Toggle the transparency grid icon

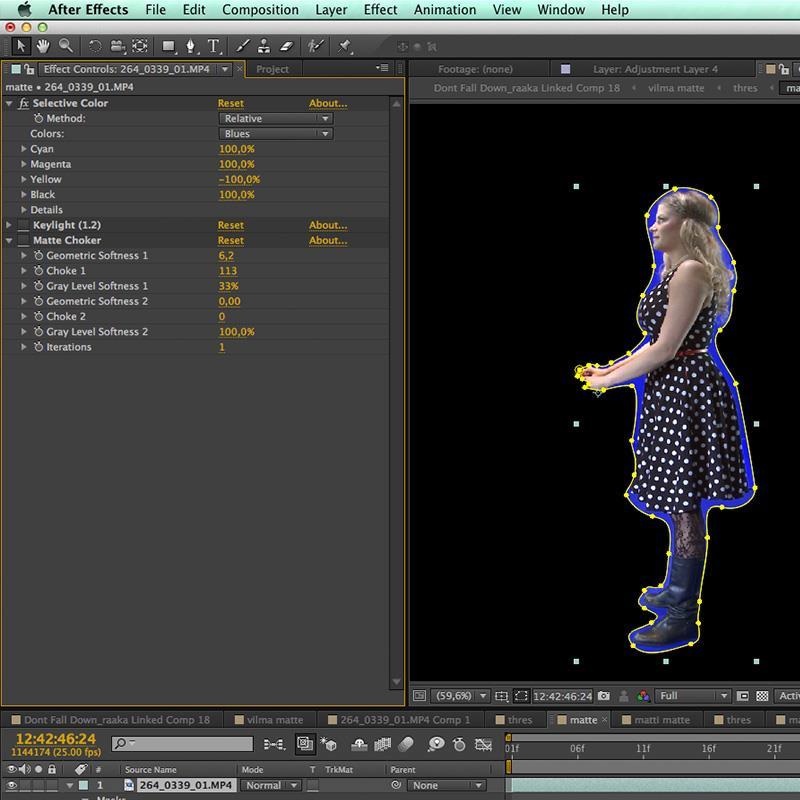762,695
